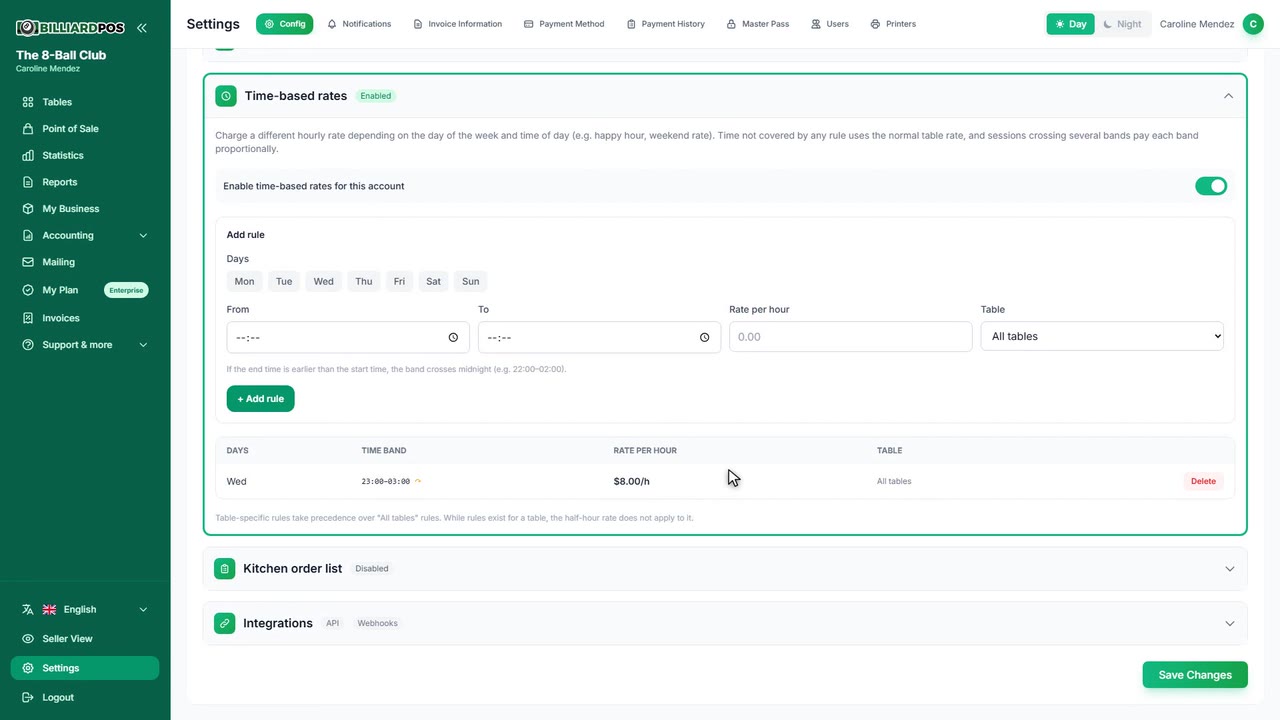Viewport: 1280px width, 720px height.
Task: Delete the Wed 23:00-03:00 rule
Action: (1203, 482)
